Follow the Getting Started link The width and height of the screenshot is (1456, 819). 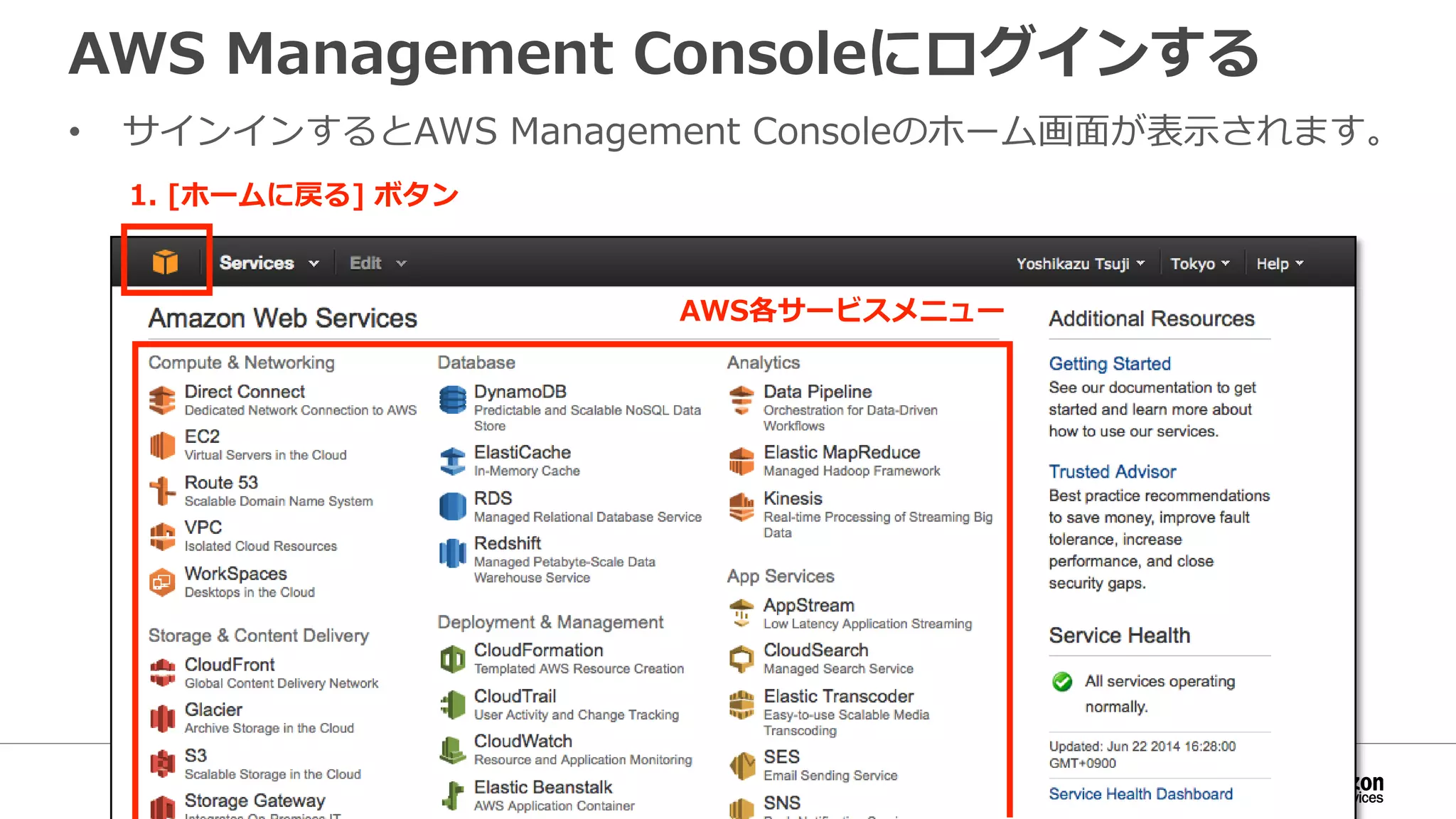1109,363
